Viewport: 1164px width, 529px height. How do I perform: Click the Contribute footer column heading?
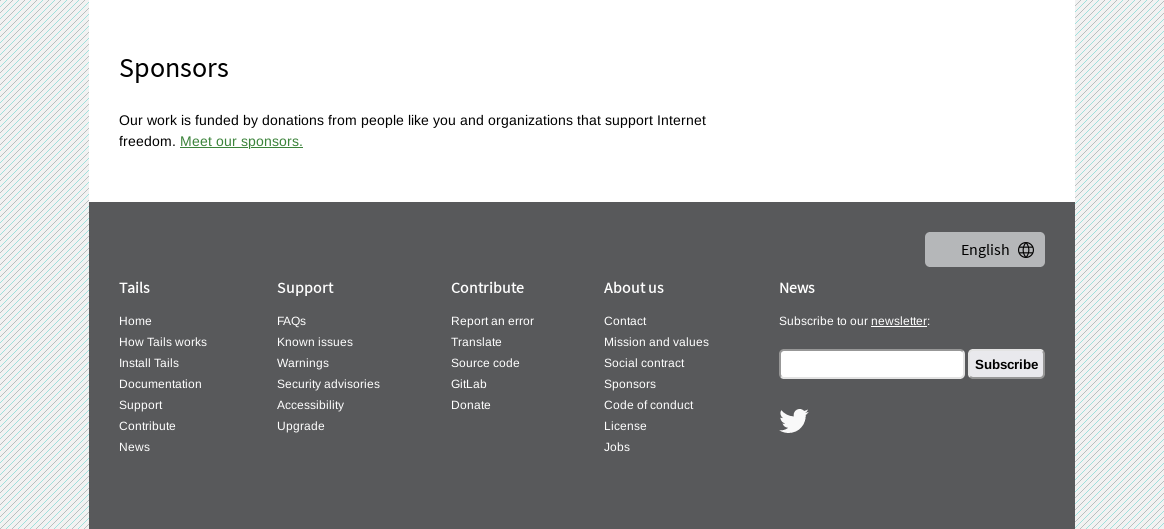(x=487, y=287)
